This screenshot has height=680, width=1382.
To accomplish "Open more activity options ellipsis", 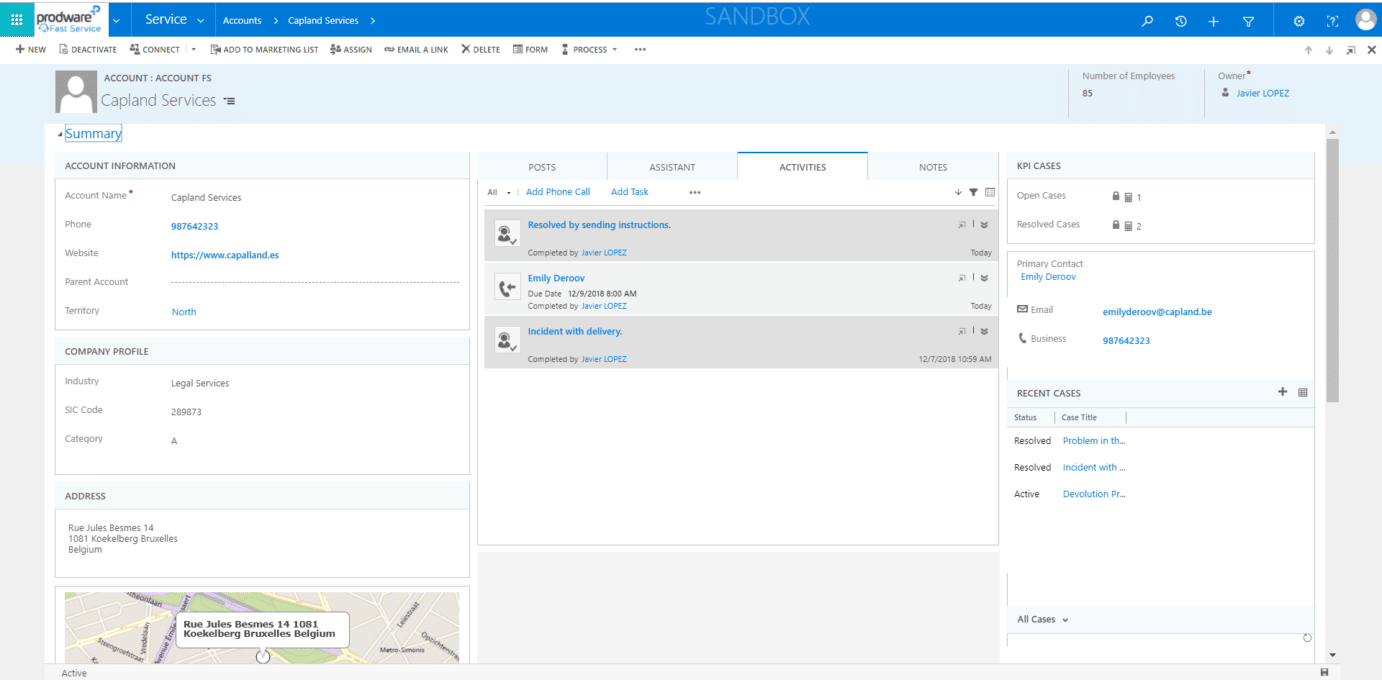I will 695,192.
